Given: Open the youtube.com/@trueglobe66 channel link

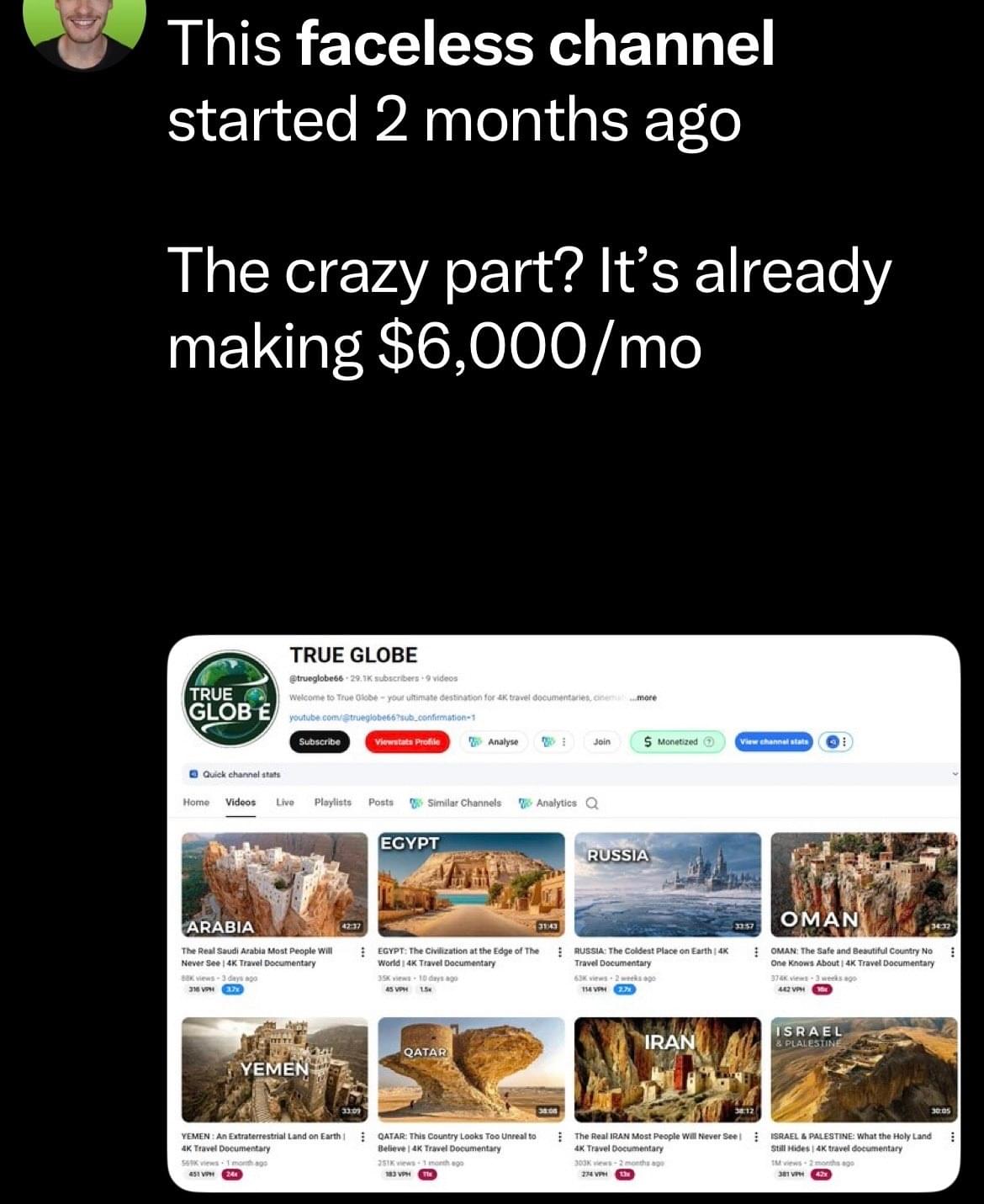Looking at the screenshot, I should tap(383, 717).
